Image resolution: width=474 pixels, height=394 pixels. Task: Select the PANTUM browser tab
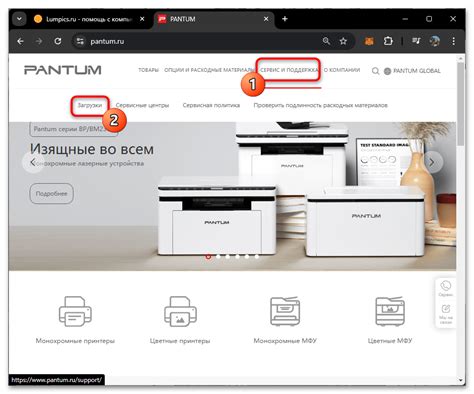pyautogui.click(x=213, y=19)
